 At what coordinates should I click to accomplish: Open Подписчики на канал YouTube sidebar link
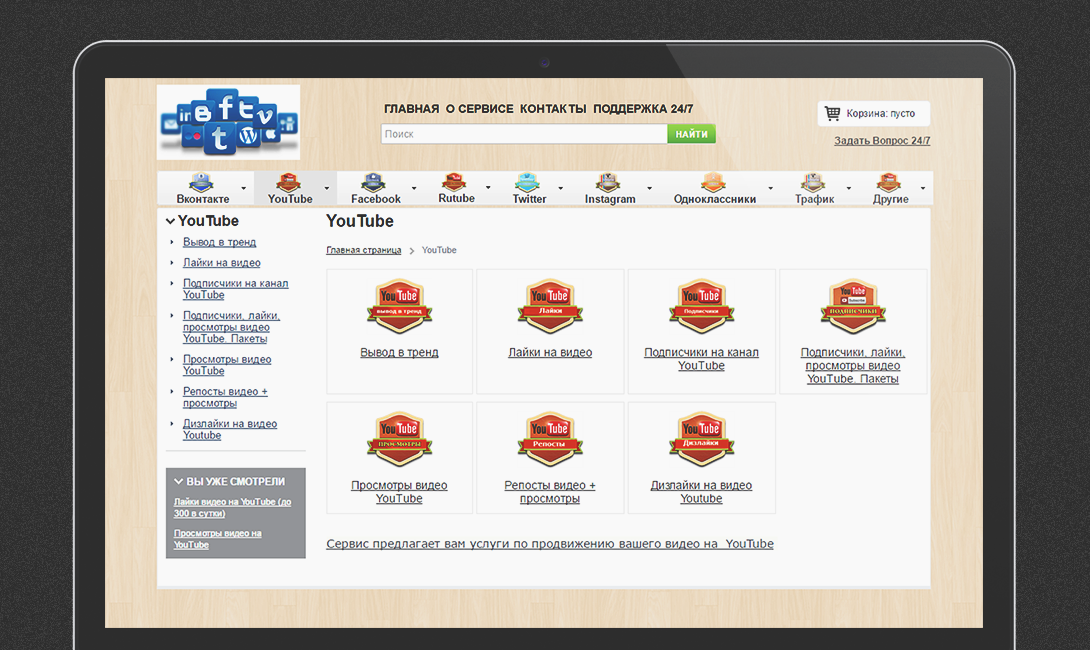click(x=236, y=289)
